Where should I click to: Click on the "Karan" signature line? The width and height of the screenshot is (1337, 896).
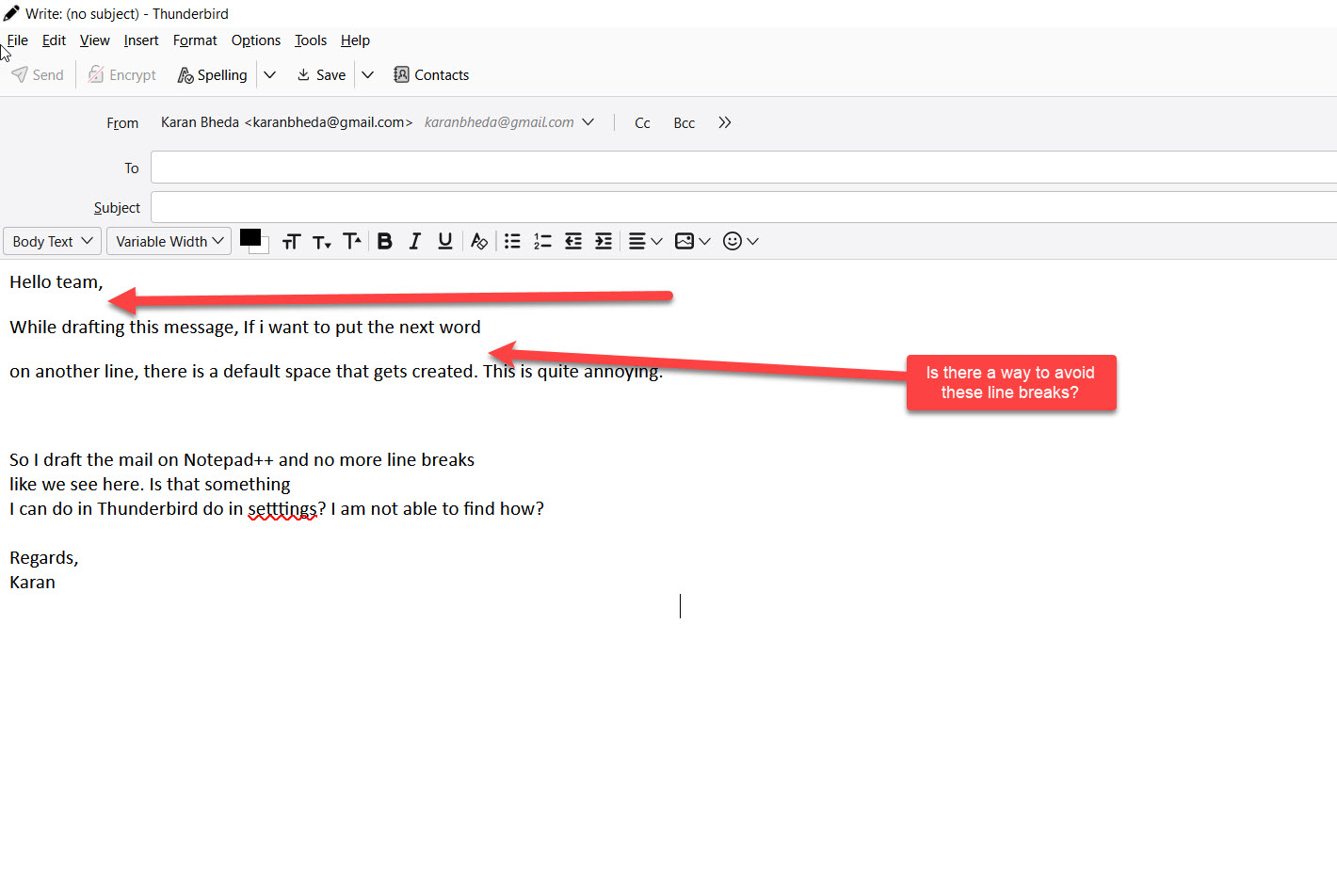(33, 583)
